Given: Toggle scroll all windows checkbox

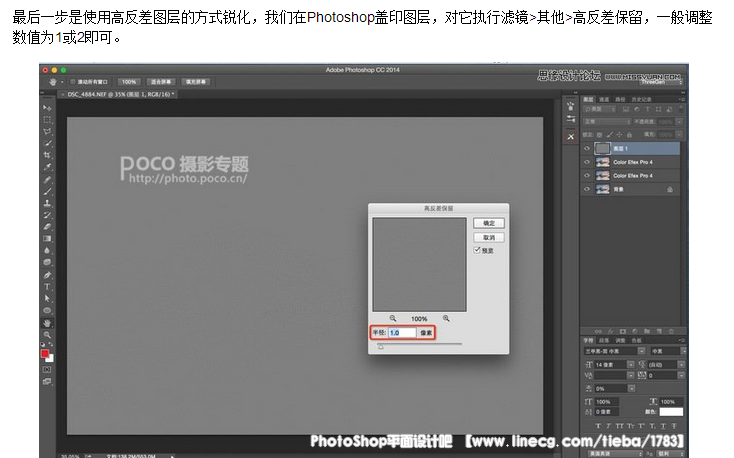Looking at the screenshot, I should [73, 81].
